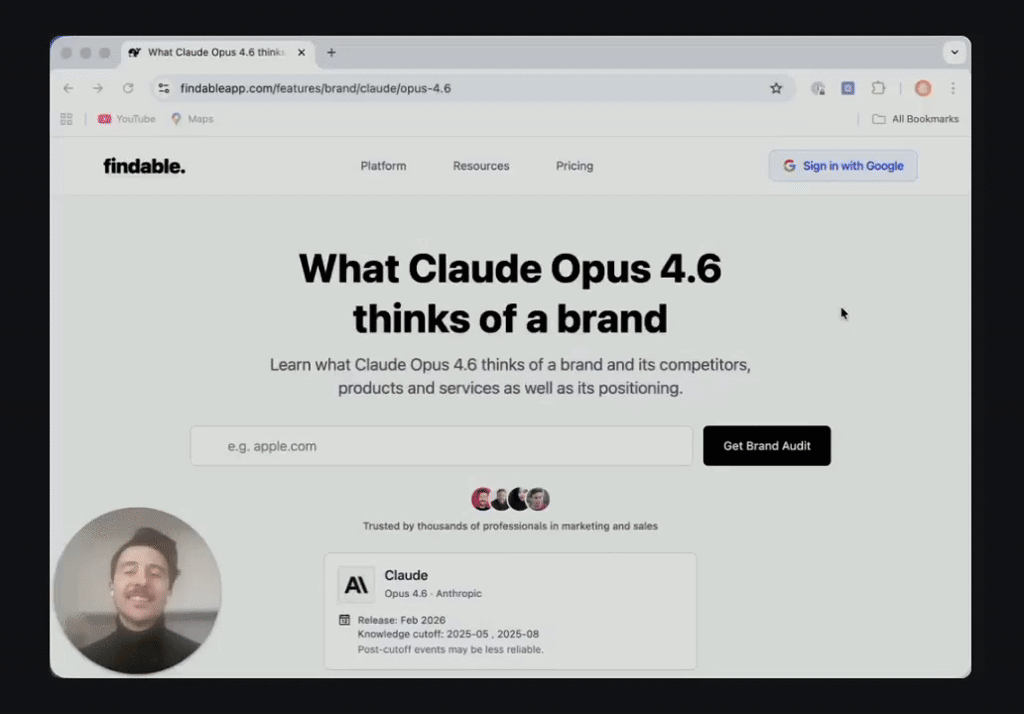This screenshot has width=1024, height=714.
Task: Open the Platform menu
Action: [383, 166]
